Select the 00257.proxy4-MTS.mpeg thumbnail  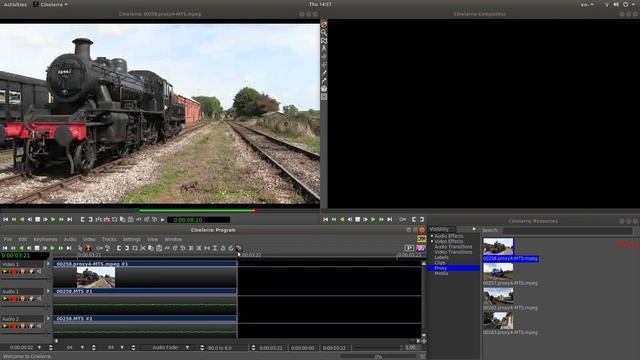498,271
